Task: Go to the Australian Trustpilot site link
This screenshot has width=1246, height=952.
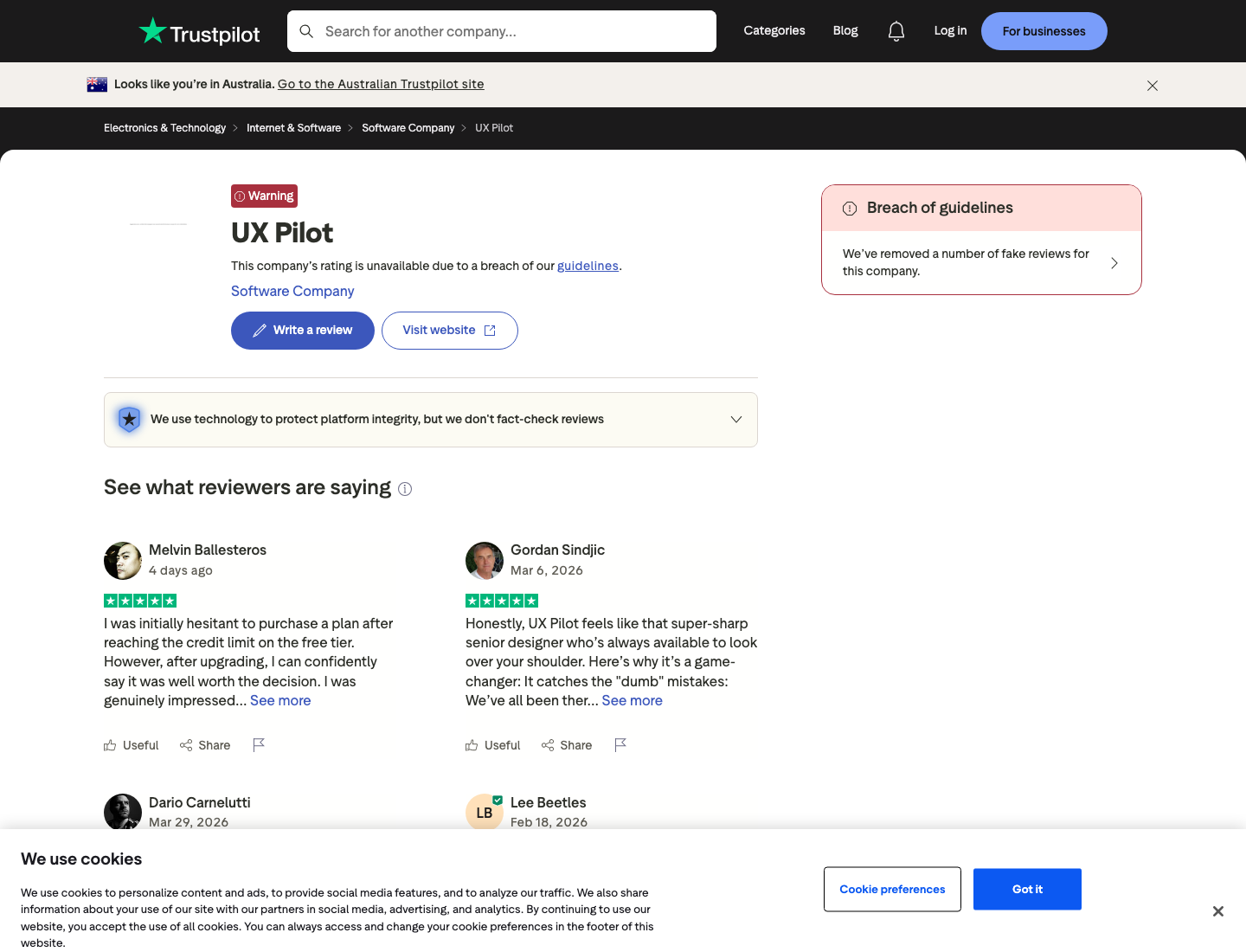Action: (381, 84)
